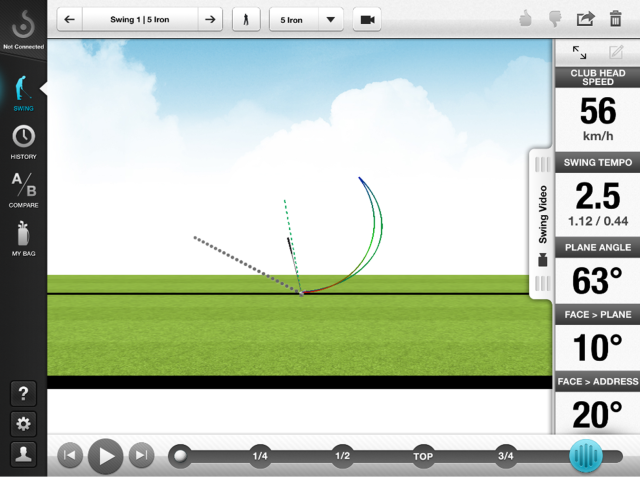The height and width of the screenshot is (477, 640).
Task: Jump to the 1/4 timeline marker
Action: [x=260, y=456]
